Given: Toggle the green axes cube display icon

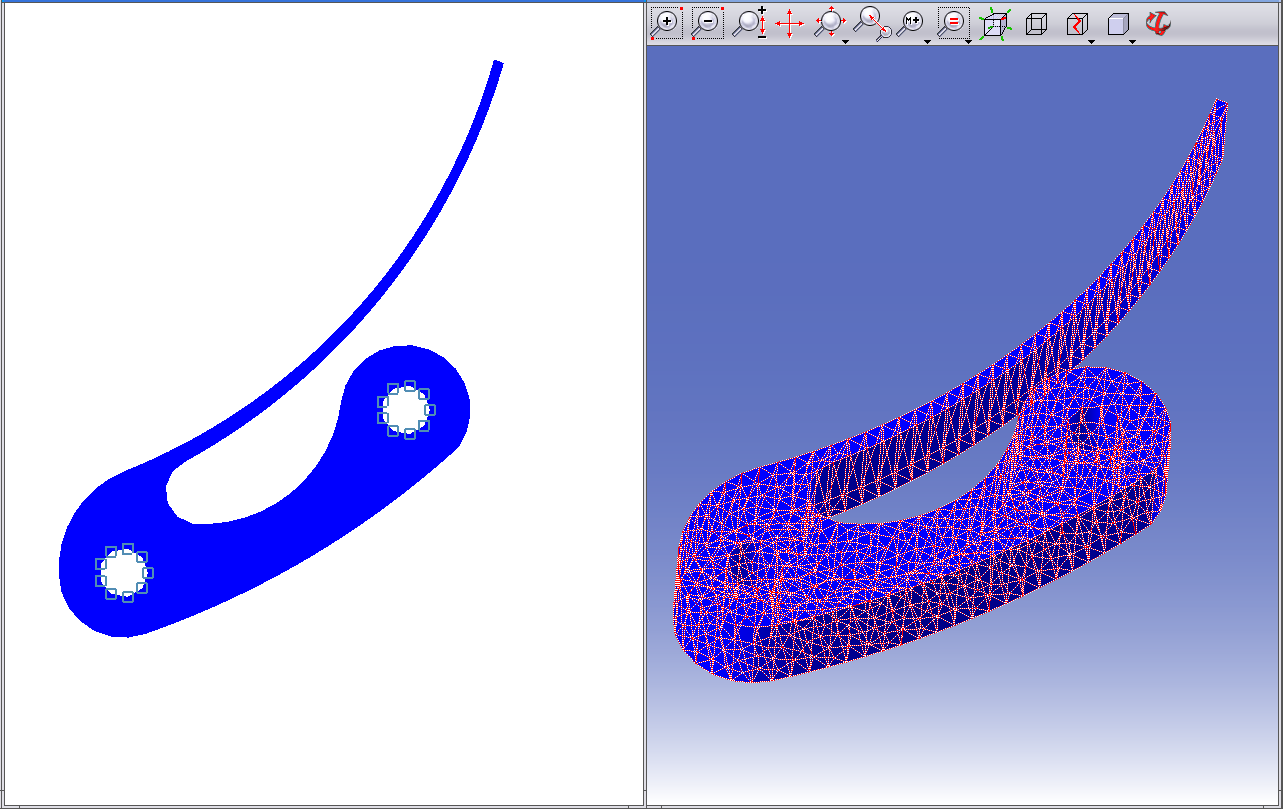Looking at the screenshot, I should [x=995, y=24].
